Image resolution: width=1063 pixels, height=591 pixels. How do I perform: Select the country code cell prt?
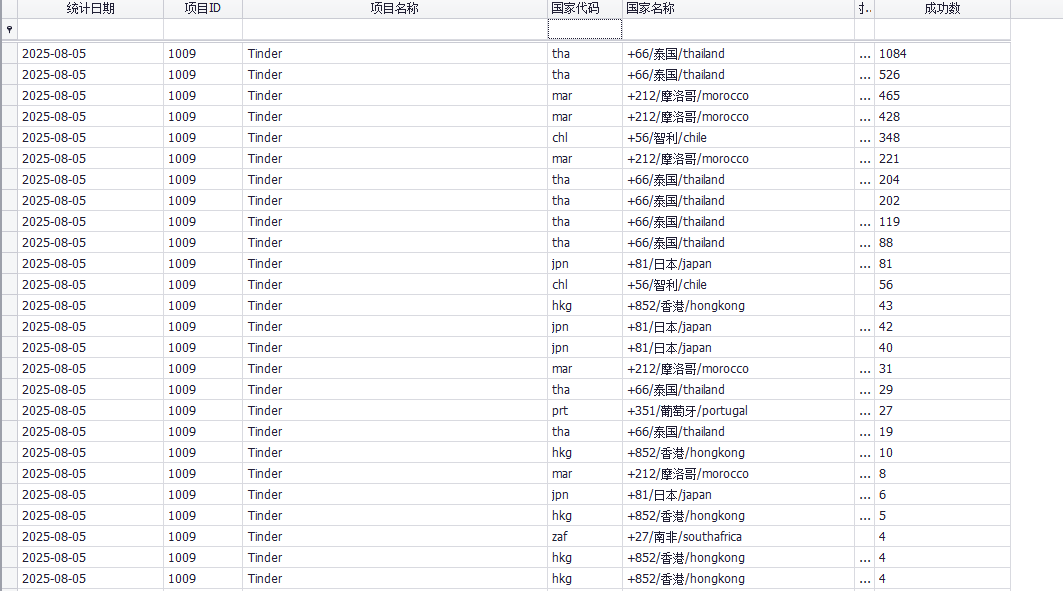(x=584, y=411)
